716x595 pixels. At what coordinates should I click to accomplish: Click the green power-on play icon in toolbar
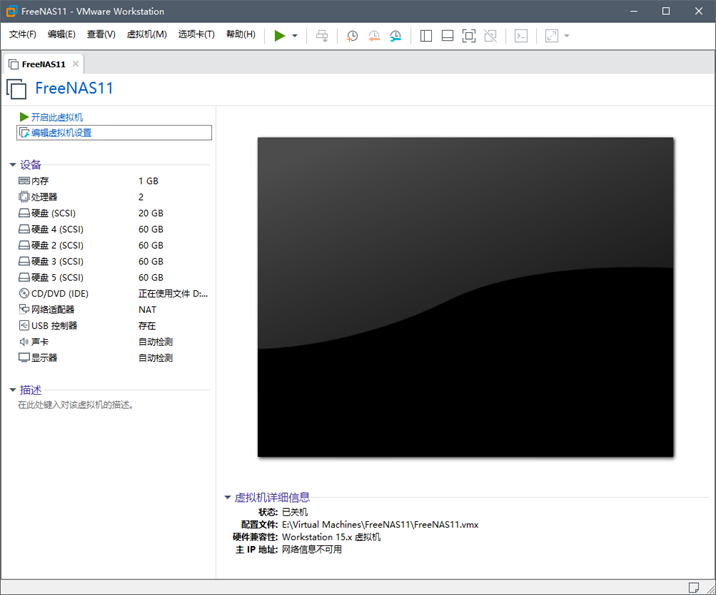pos(279,36)
